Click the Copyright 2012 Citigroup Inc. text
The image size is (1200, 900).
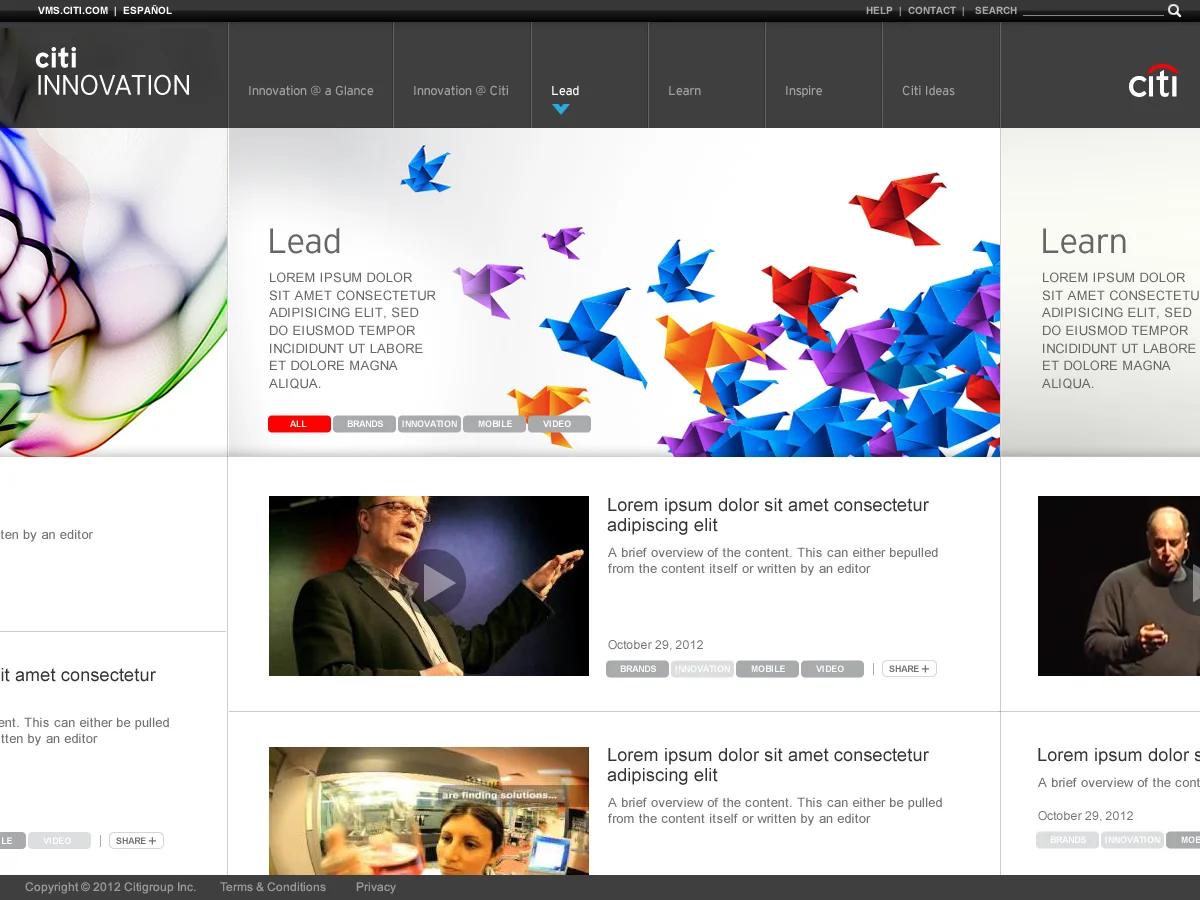[x=110, y=887]
